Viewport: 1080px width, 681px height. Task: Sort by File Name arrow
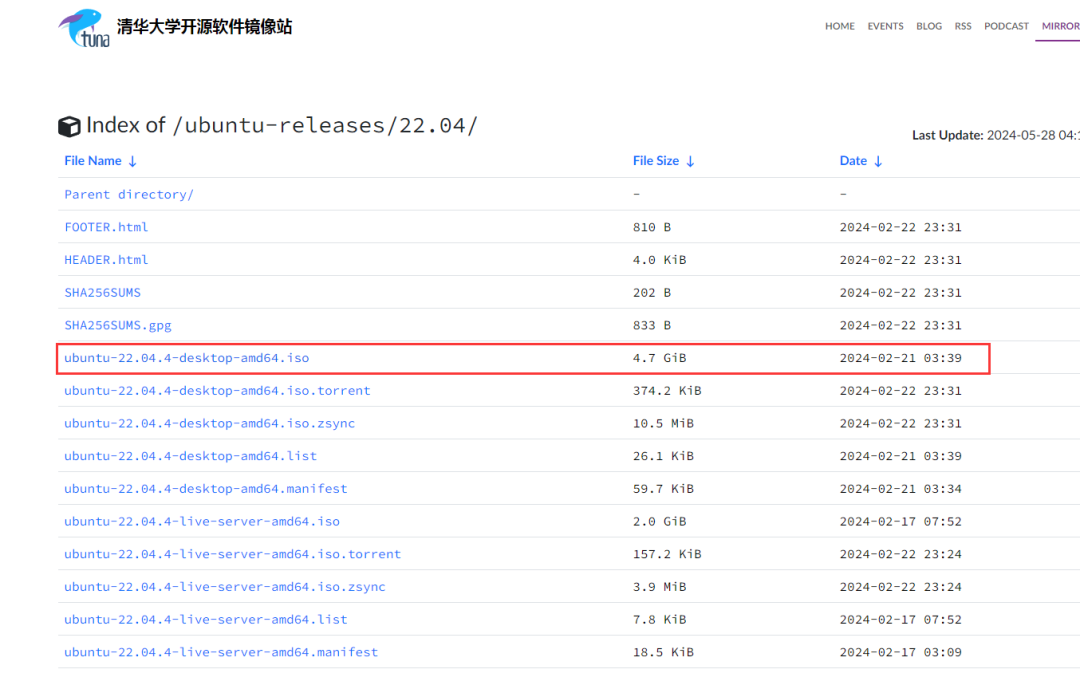pyautogui.click(x=133, y=161)
